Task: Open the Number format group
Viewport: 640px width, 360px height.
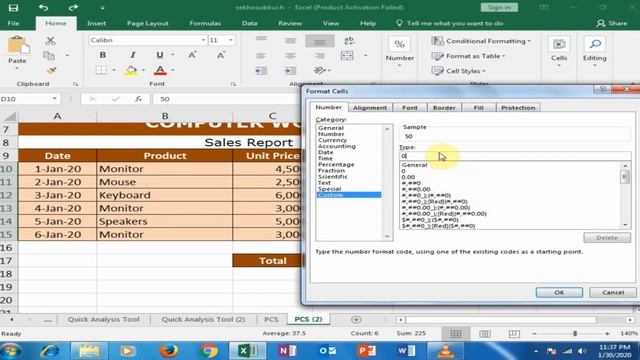Action: click(x=400, y=52)
